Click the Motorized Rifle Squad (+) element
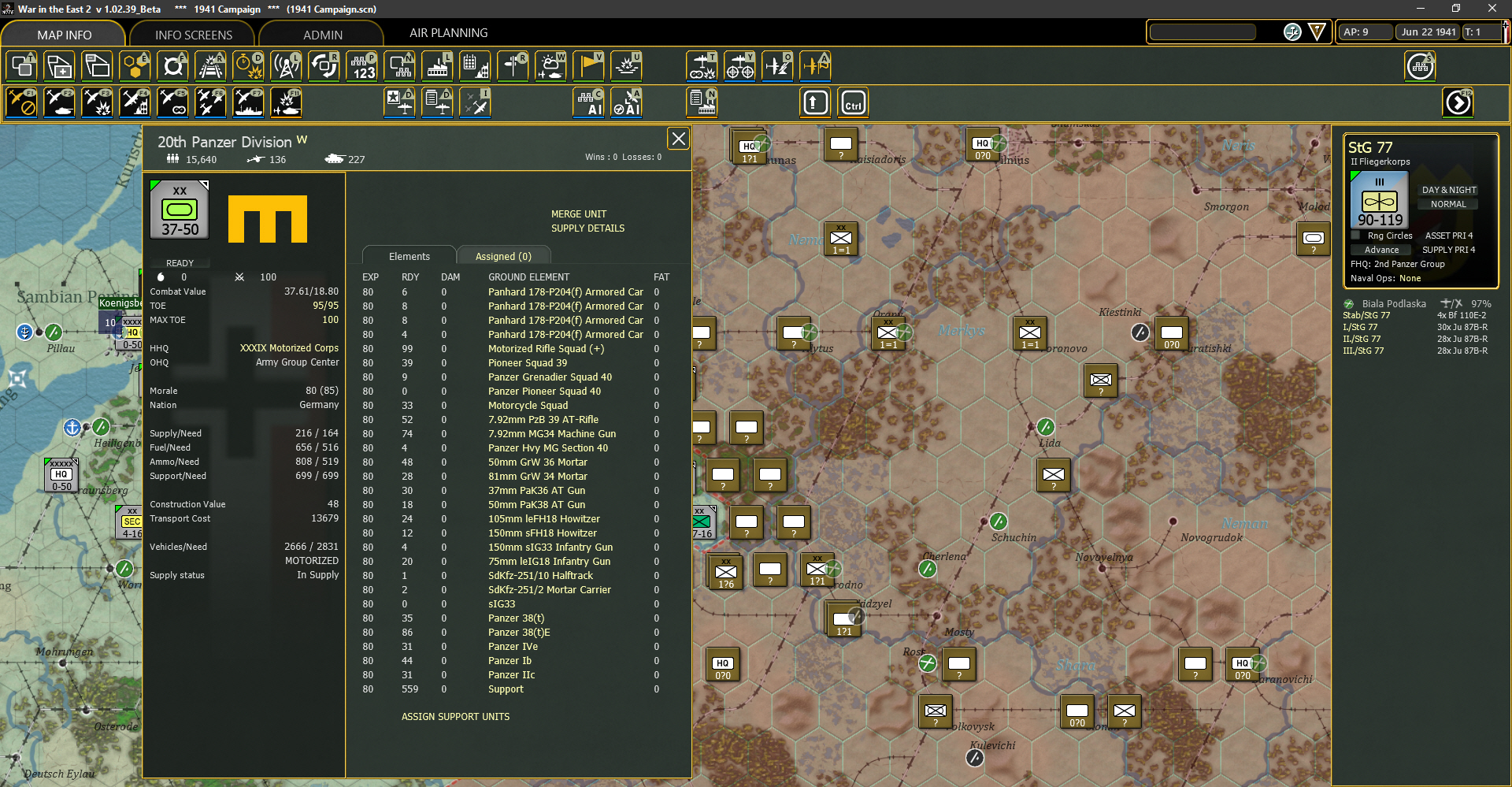This screenshot has height=787, width=1512. [x=546, y=349]
